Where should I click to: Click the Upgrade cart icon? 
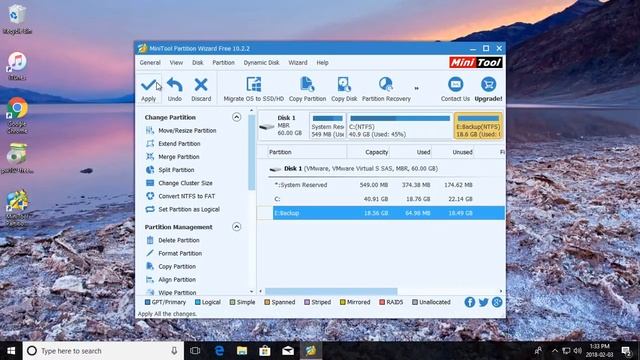tap(488, 84)
